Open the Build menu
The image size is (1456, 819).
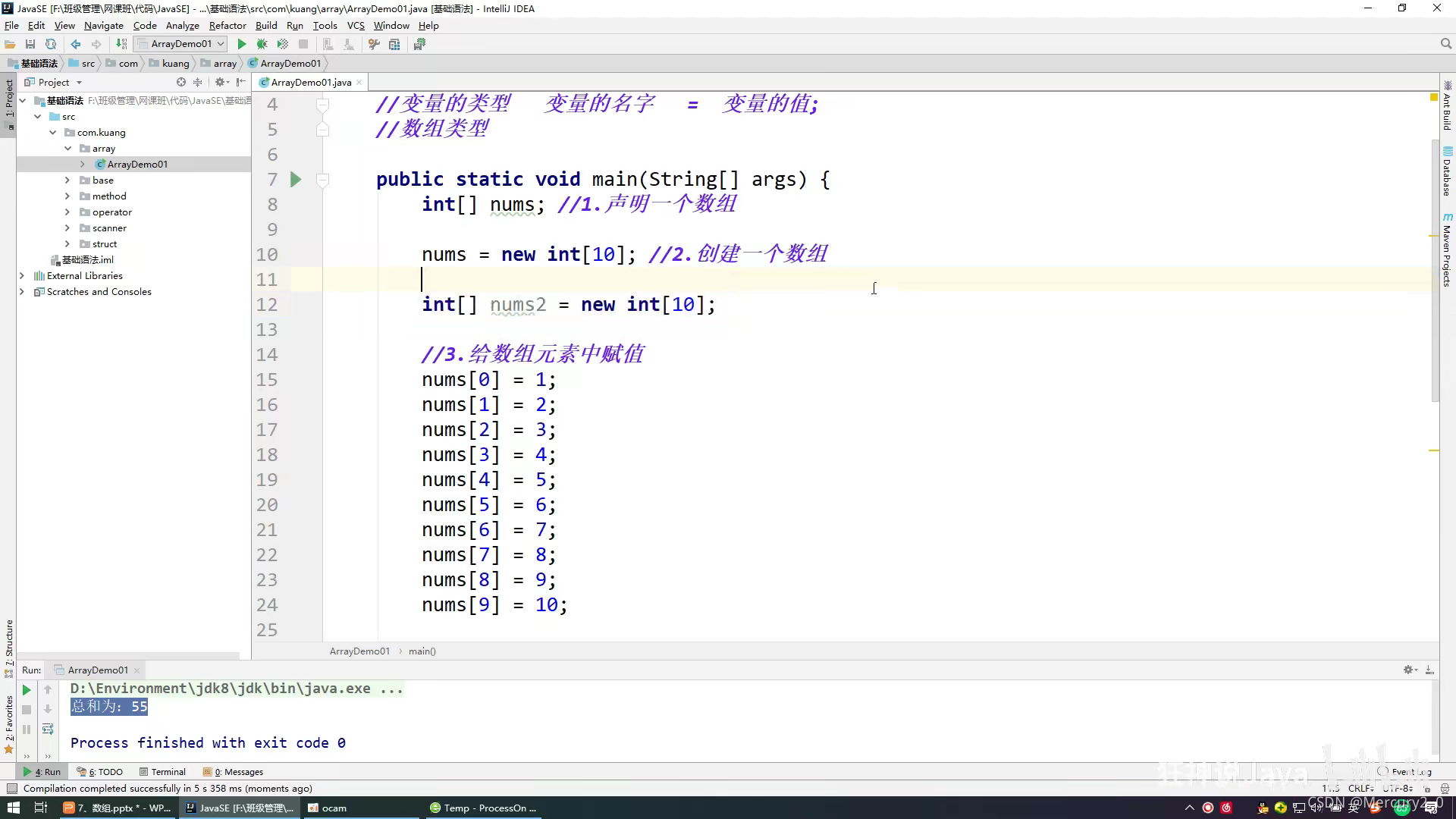pyautogui.click(x=266, y=25)
